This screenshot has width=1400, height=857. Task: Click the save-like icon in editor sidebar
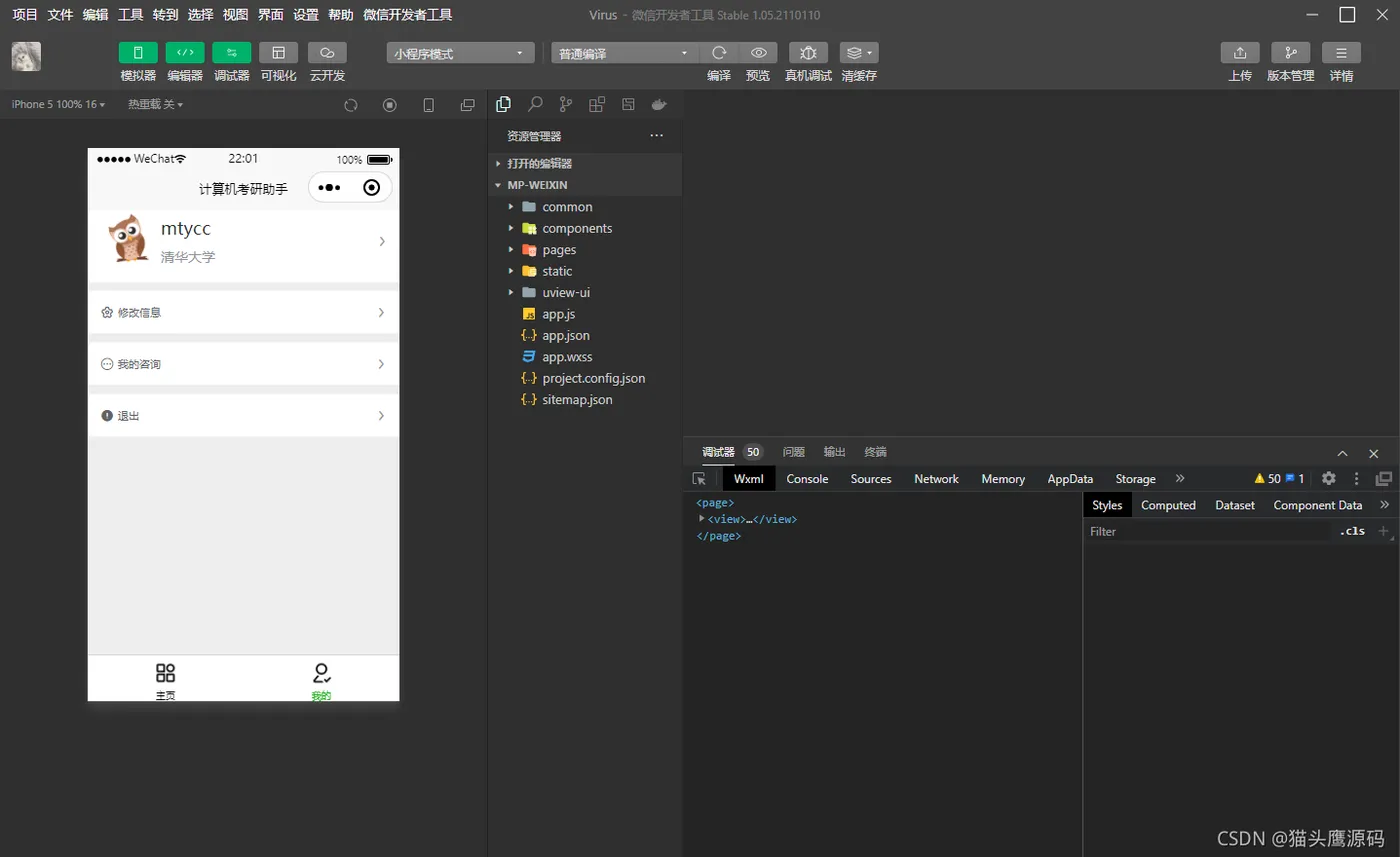628,104
